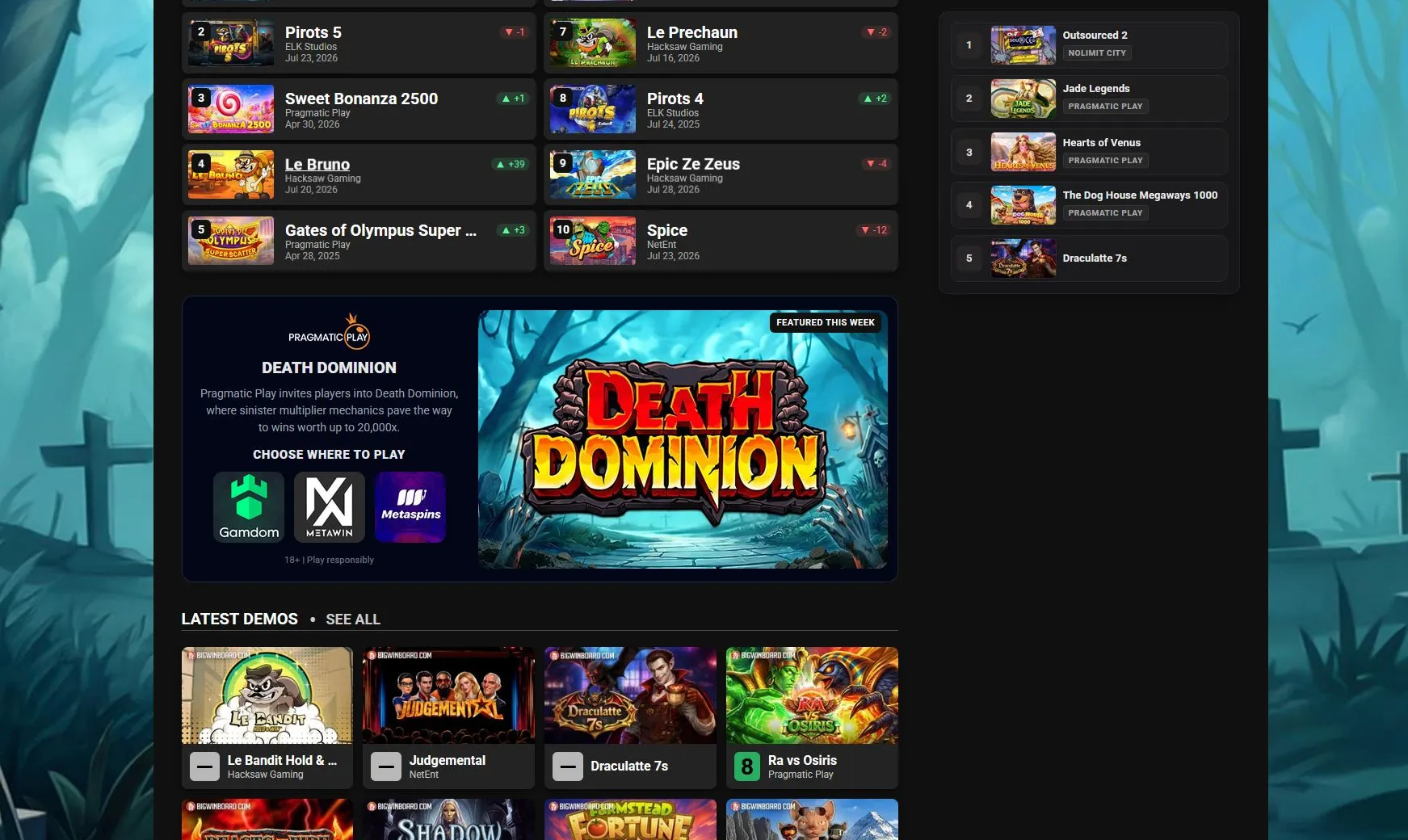Click the Gates of Olympus Super game icon

click(x=231, y=241)
